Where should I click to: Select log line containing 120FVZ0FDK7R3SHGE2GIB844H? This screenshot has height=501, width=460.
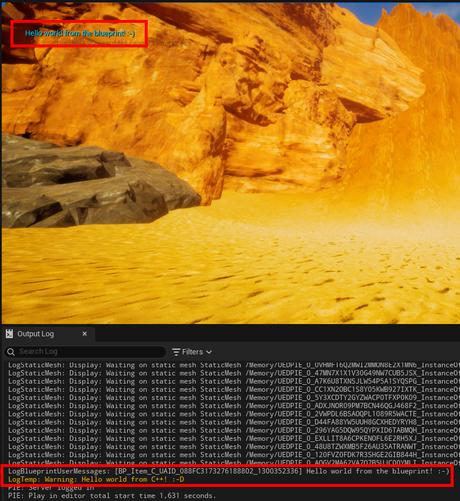233,455
